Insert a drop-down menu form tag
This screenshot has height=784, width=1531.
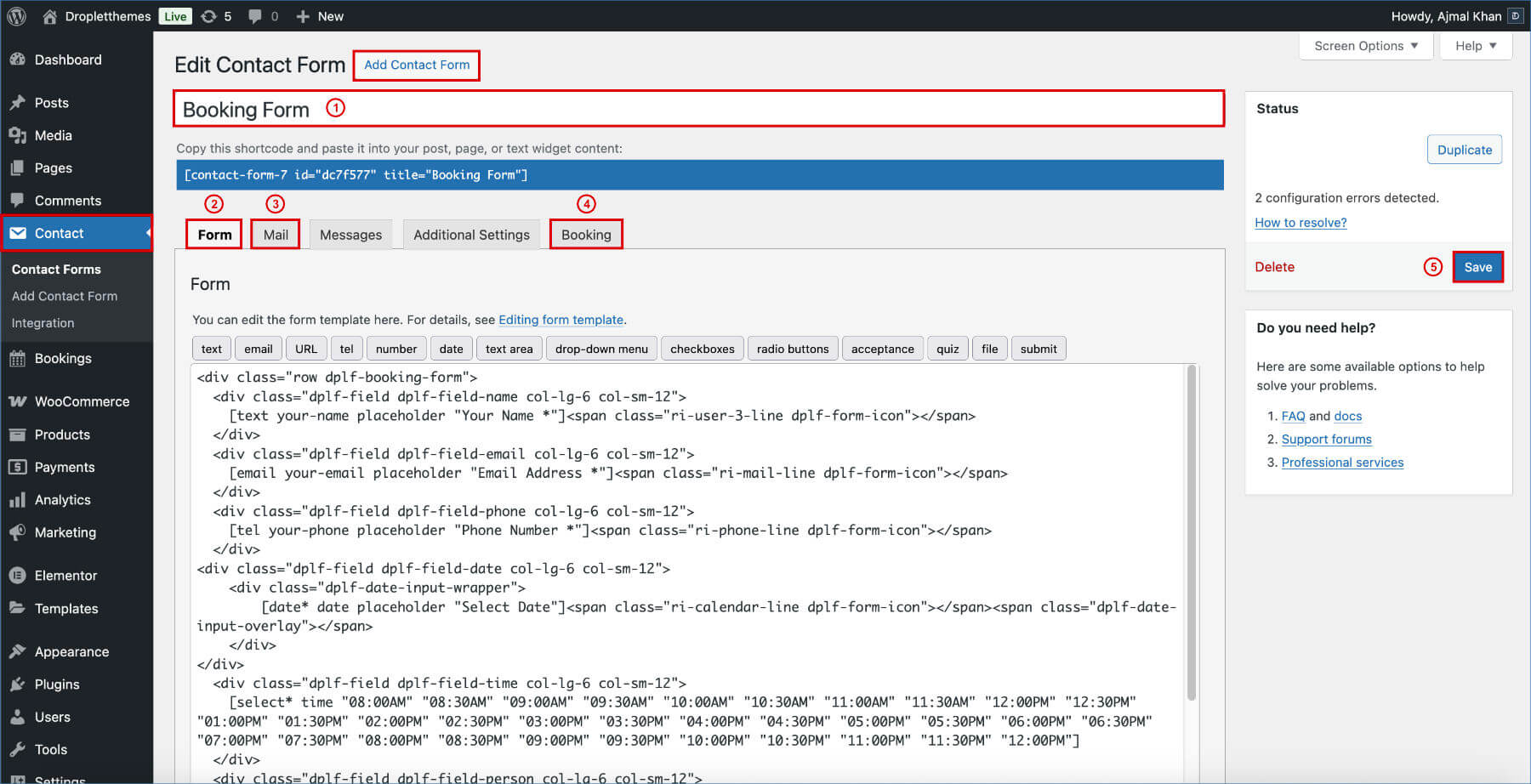[x=601, y=349]
